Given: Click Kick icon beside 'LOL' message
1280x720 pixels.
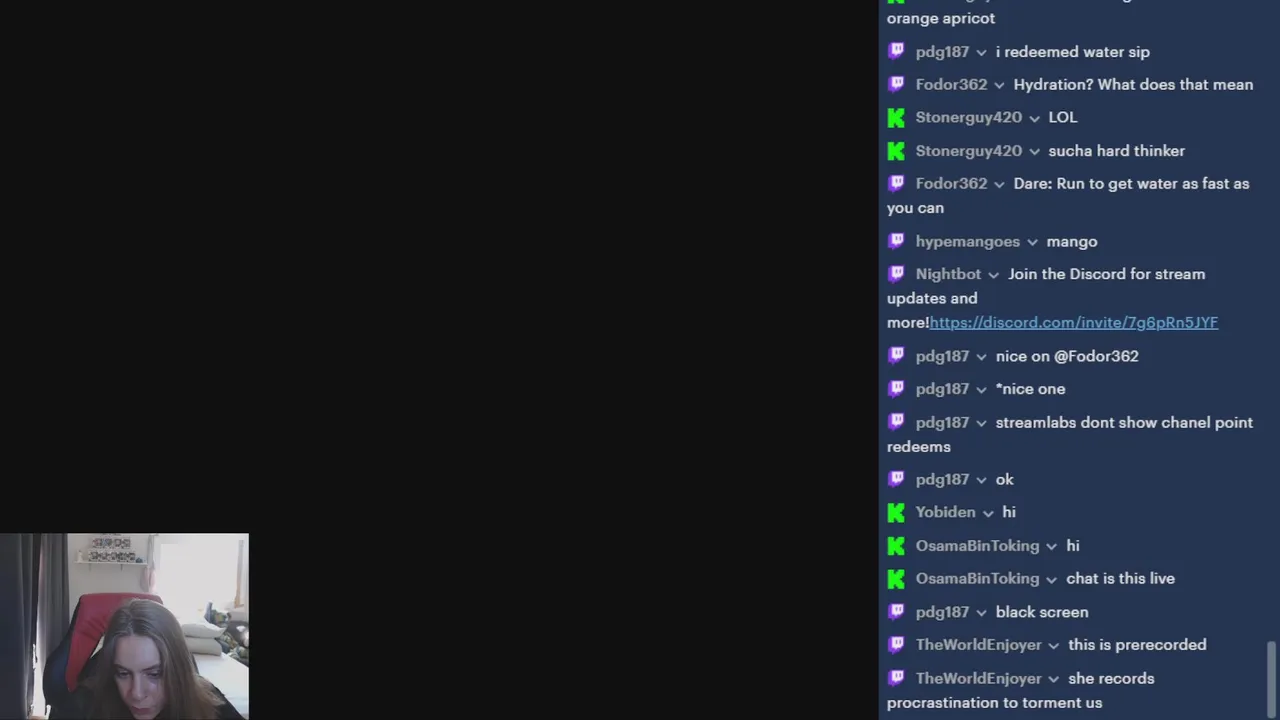Looking at the screenshot, I should click(x=896, y=117).
